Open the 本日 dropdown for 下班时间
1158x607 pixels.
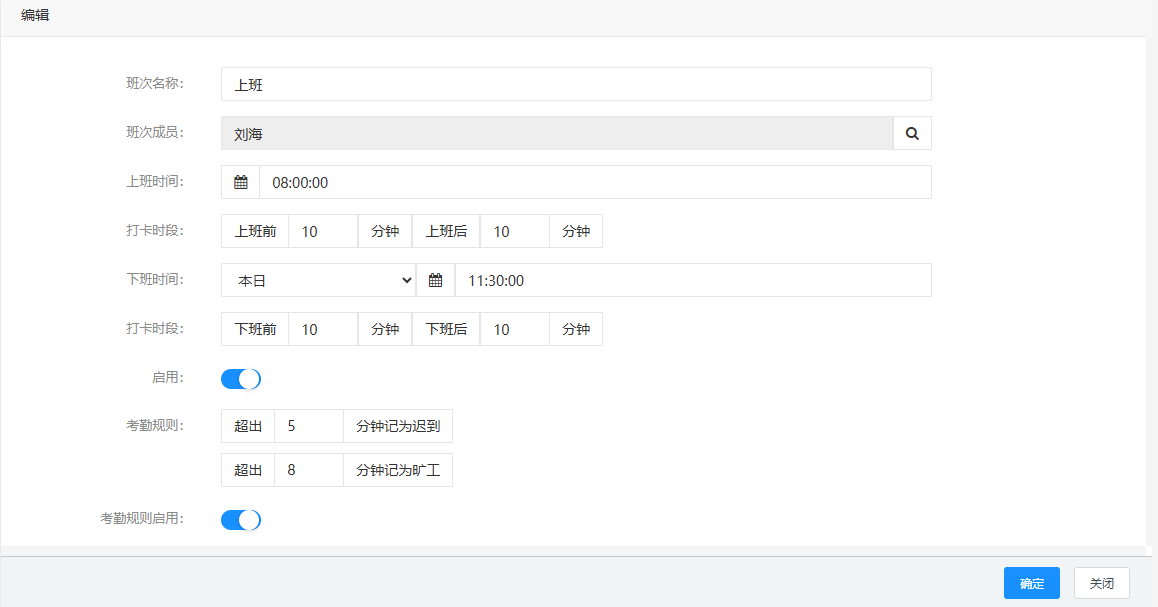click(x=318, y=280)
